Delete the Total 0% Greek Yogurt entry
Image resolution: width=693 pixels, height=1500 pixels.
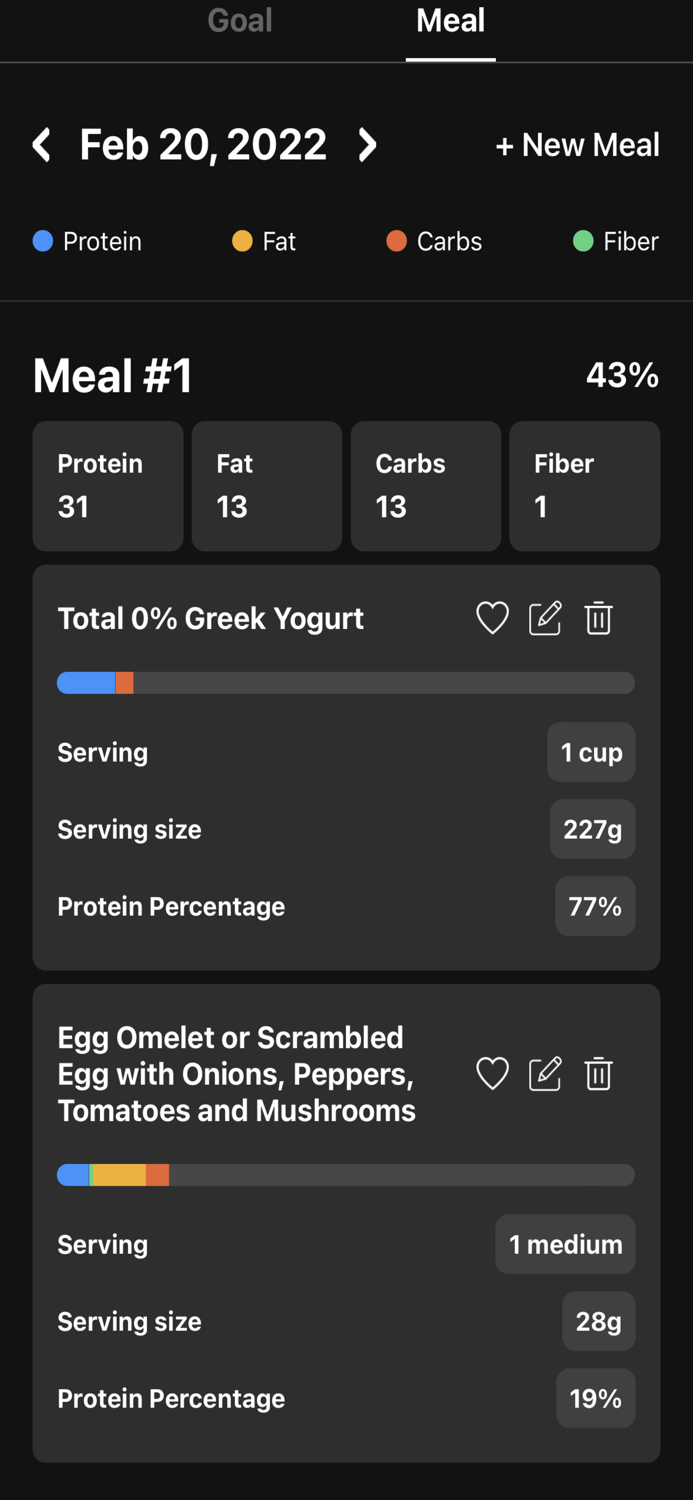(598, 618)
